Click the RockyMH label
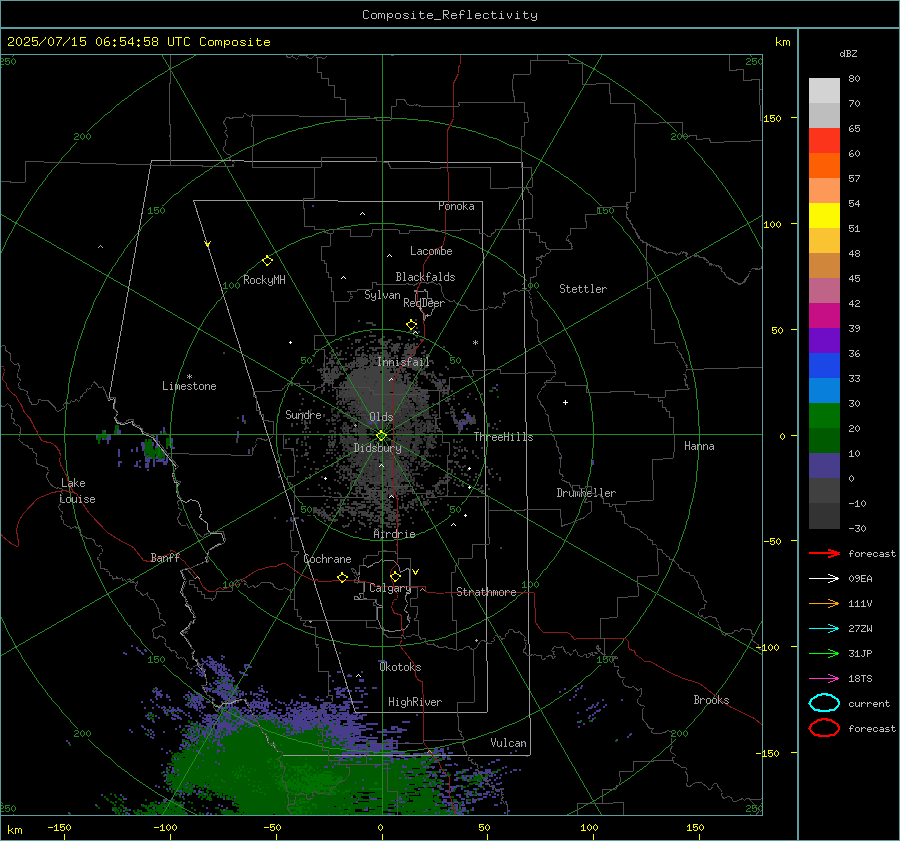 point(264,280)
